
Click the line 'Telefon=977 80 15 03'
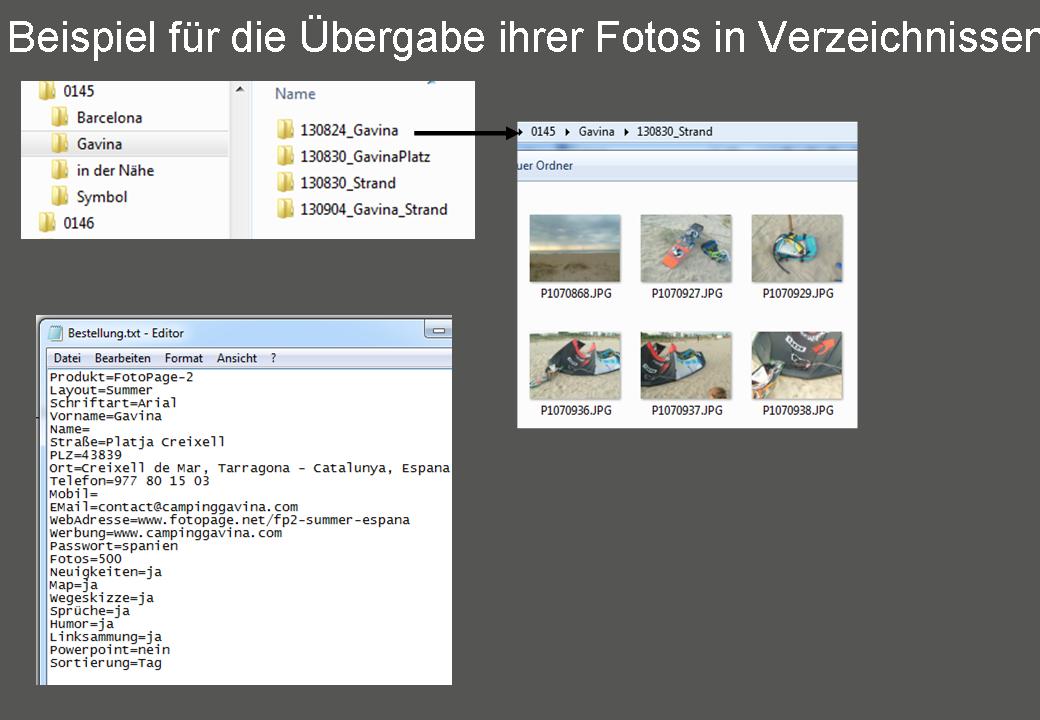tap(129, 481)
